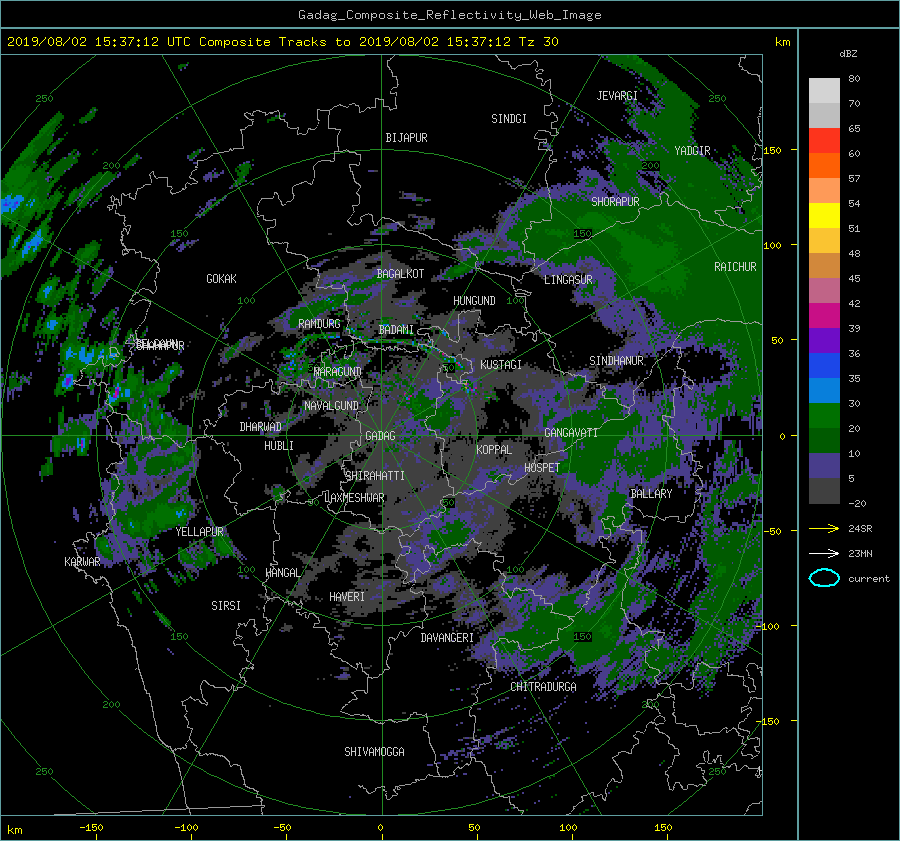This screenshot has width=900, height=841.
Task: Click the RAICHUR city label
Action: [735, 267]
